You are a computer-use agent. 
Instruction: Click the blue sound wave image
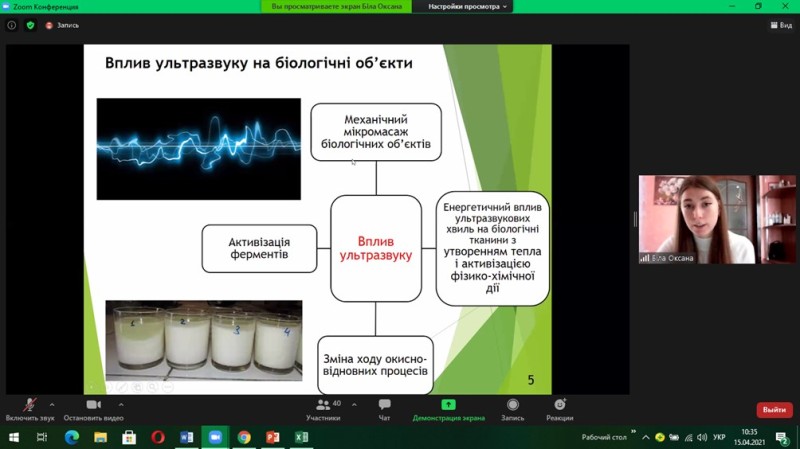point(198,149)
